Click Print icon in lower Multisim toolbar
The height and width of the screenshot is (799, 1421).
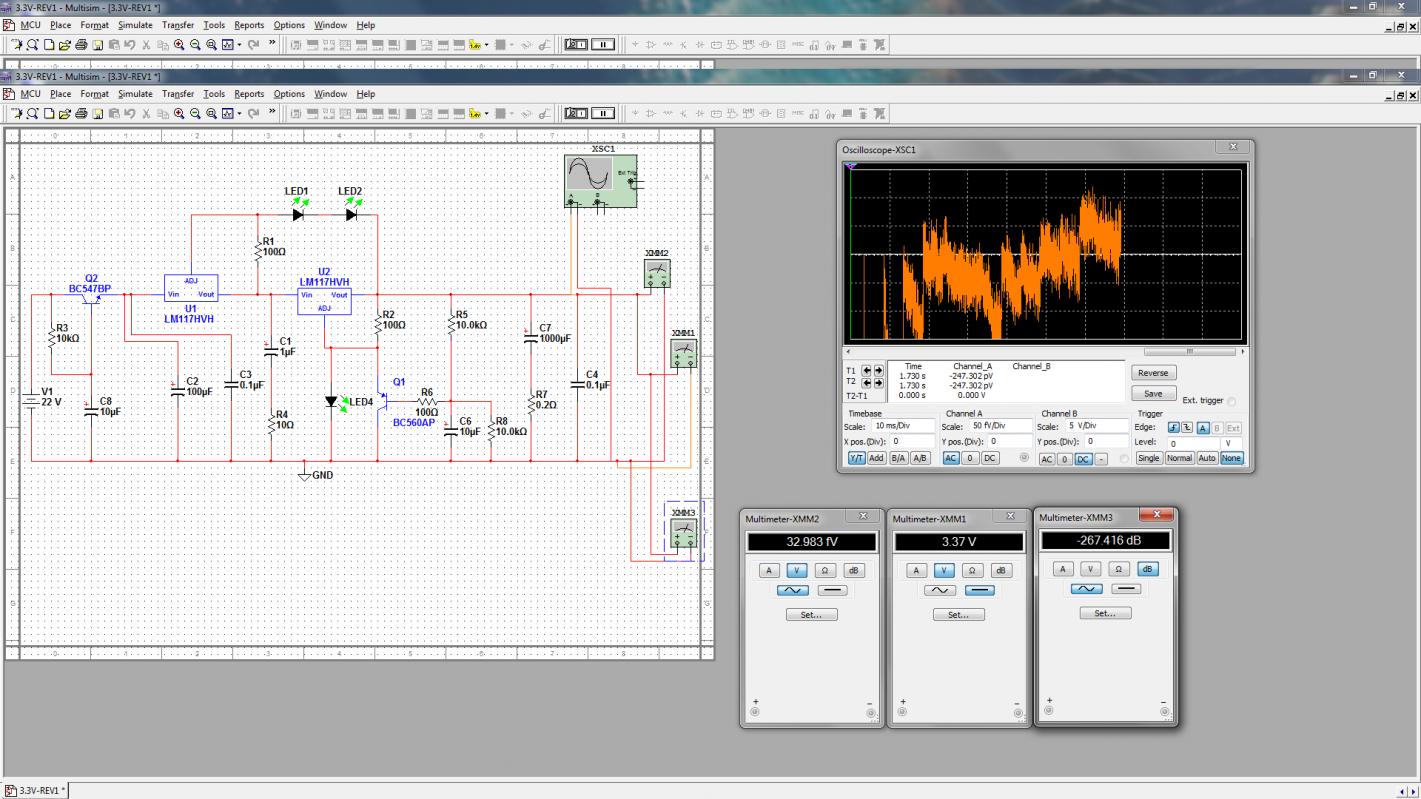[81, 114]
